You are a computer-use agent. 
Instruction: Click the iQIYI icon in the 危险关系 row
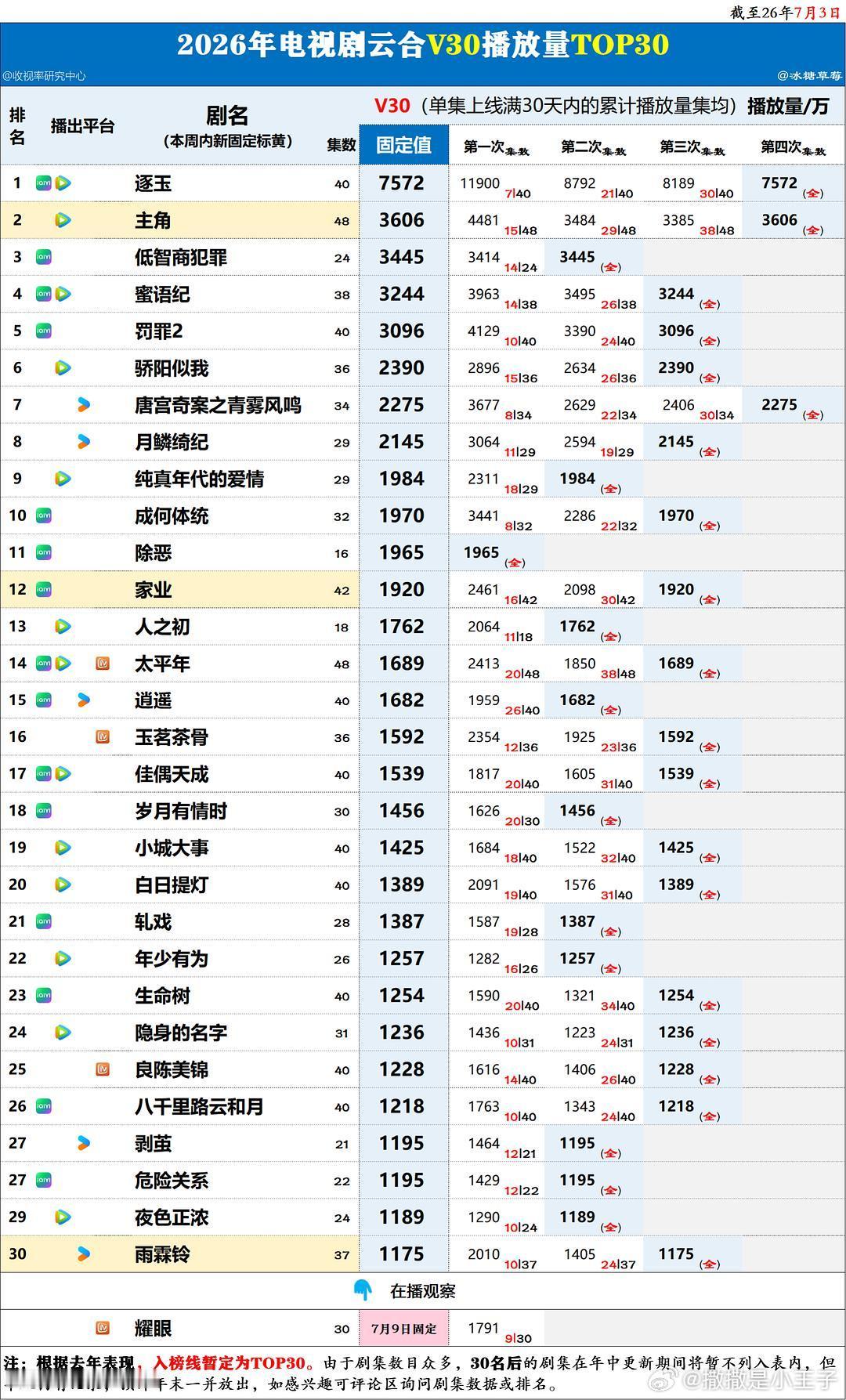click(x=44, y=1180)
